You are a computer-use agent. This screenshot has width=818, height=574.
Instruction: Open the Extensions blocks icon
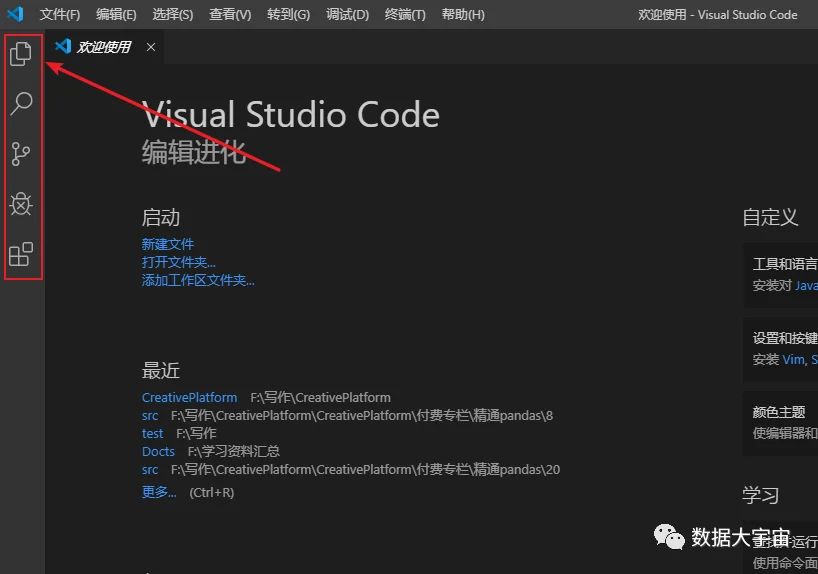[21, 254]
